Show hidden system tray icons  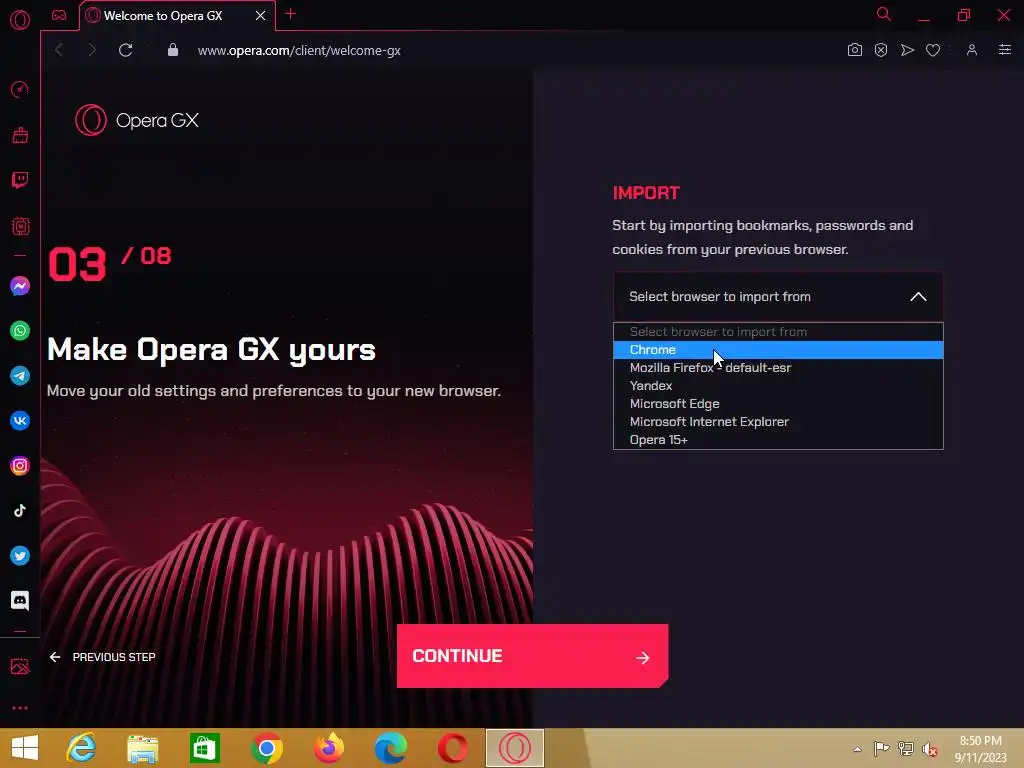tap(857, 749)
